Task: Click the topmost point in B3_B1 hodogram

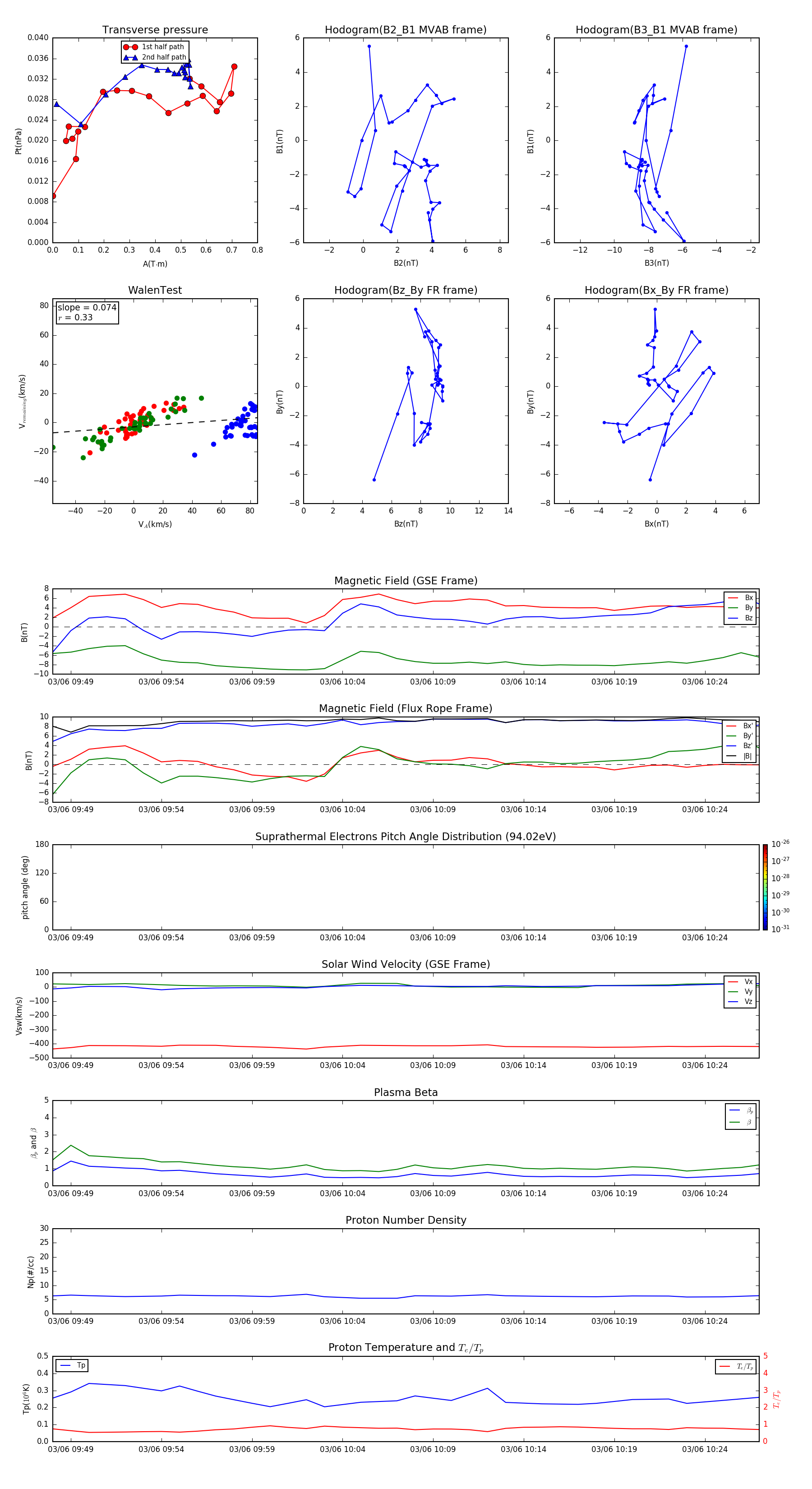Action: pos(686,46)
